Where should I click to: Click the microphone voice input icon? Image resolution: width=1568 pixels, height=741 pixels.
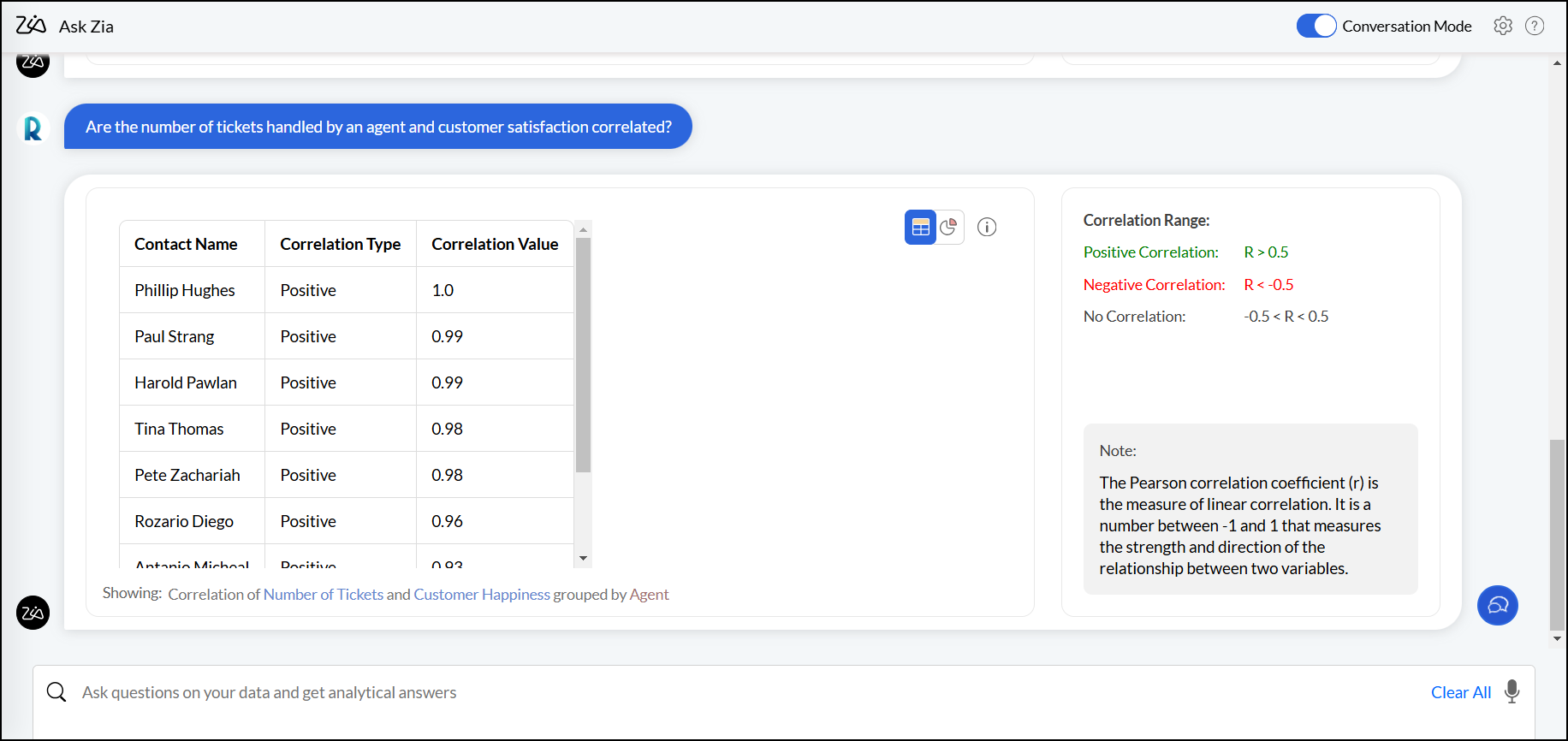(x=1512, y=691)
